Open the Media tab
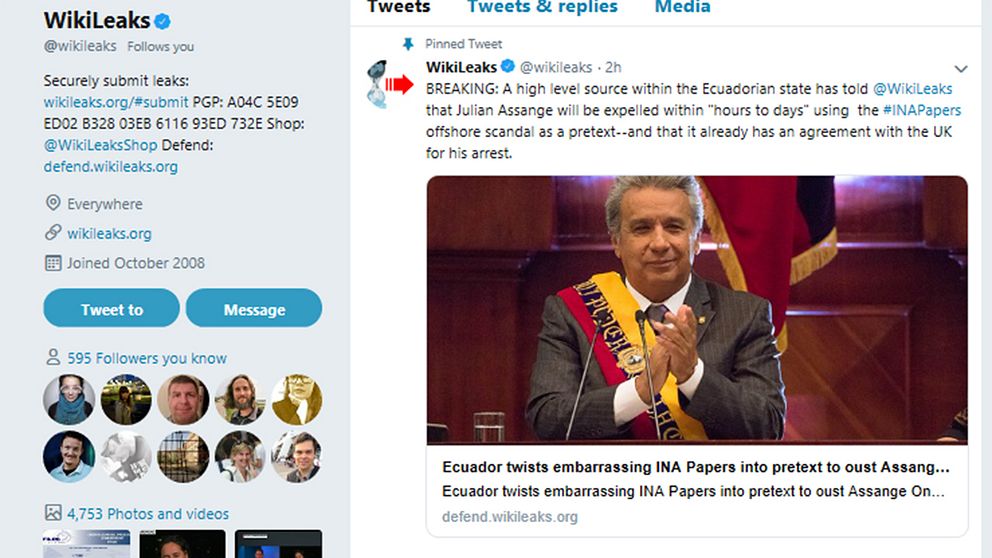 [682, 8]
